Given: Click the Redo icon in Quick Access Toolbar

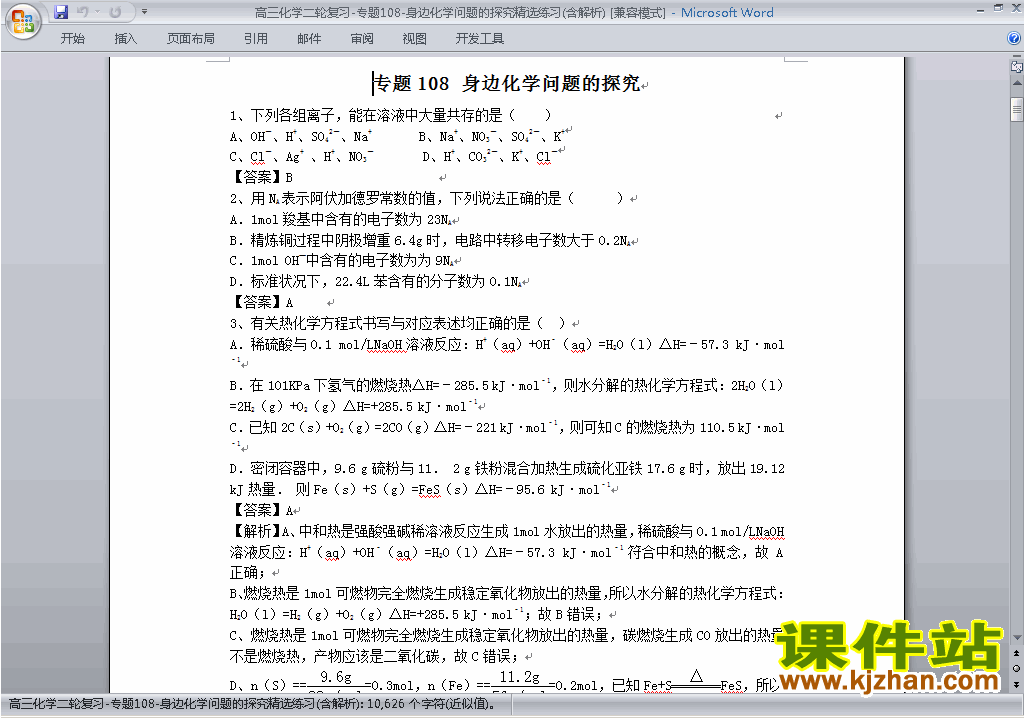Looking at the screenshot, I should point(115,12).
